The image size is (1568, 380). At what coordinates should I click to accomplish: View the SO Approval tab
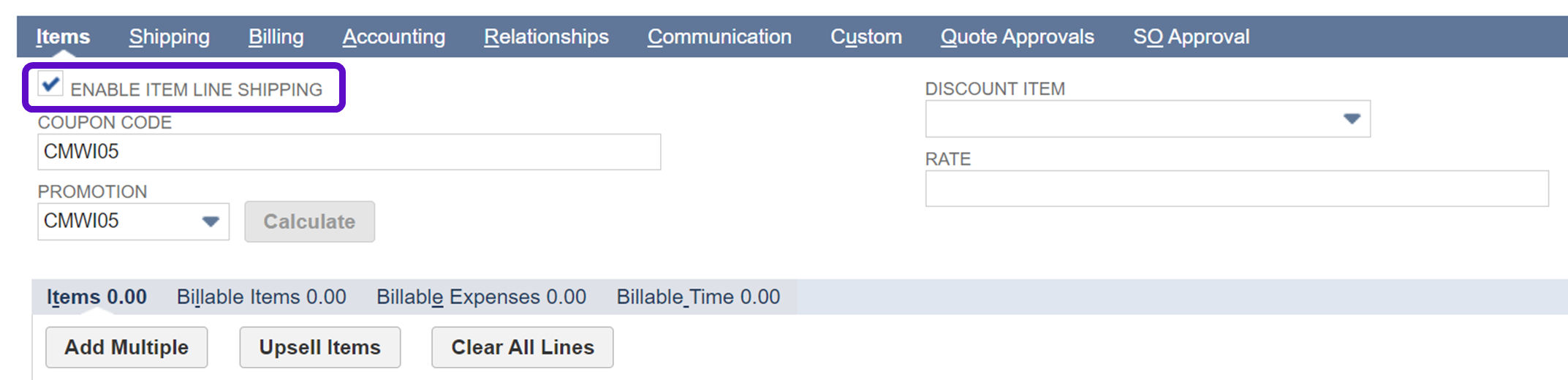1191,37
